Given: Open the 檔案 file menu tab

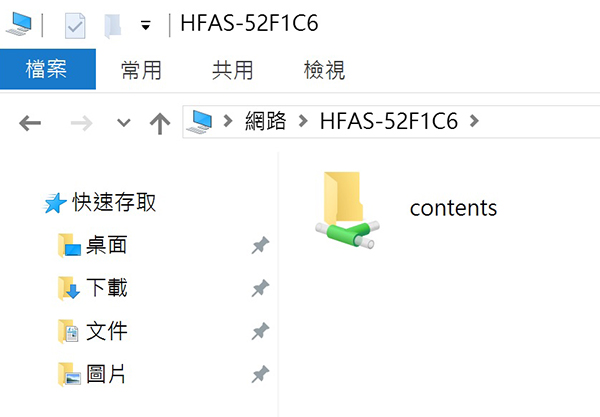Looking at the screenshot, I should pos(47,69).
